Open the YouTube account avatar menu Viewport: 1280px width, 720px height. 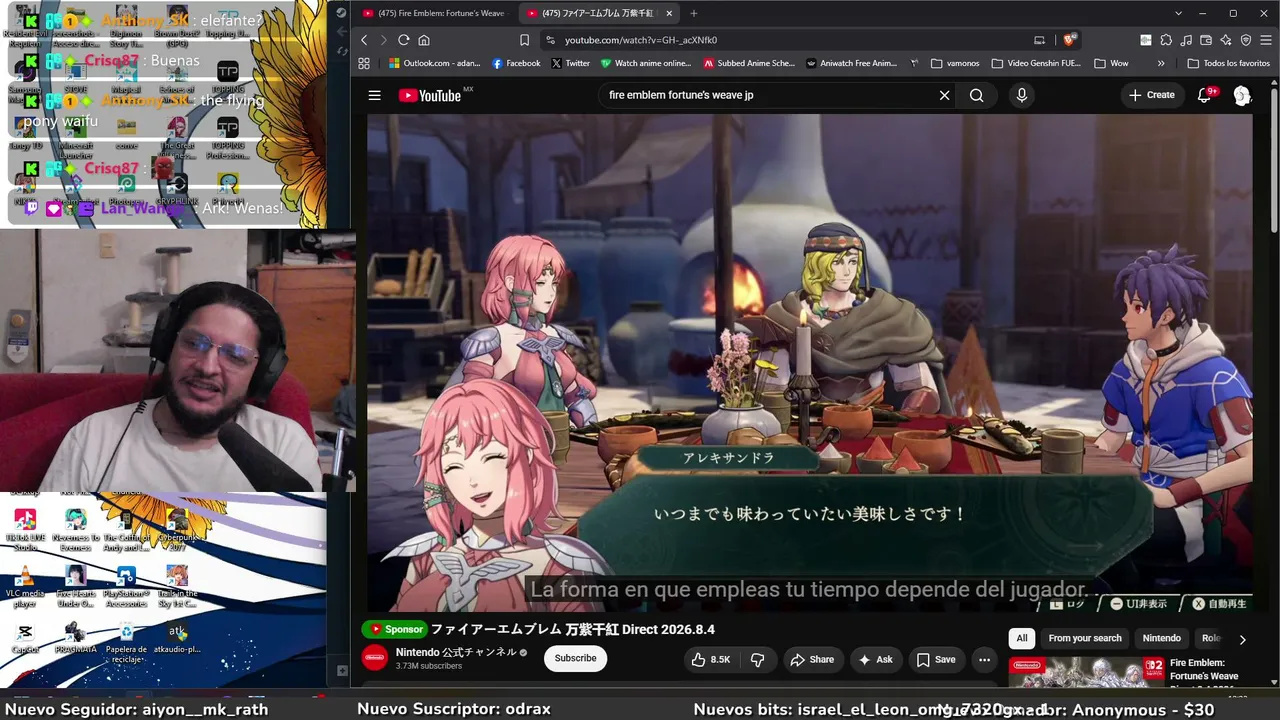1242,95
